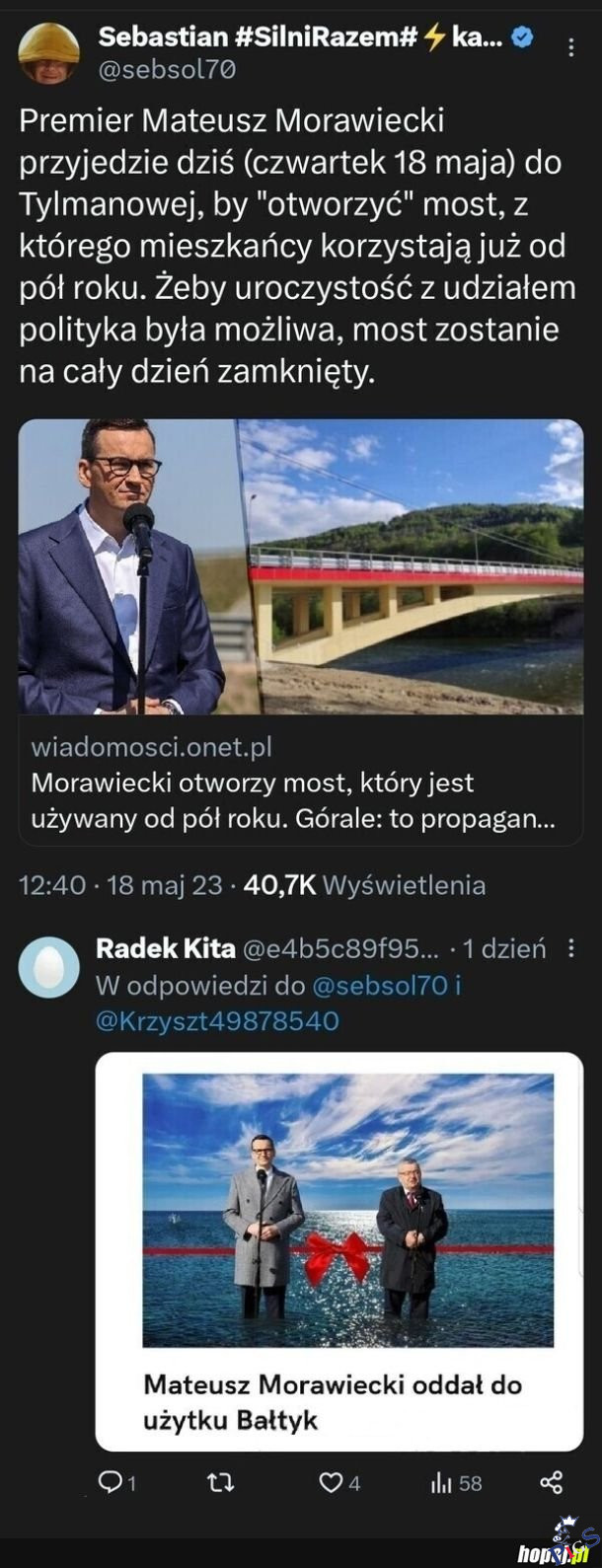Viewport: 602px width, 1568px height.
Task: Open the bridge article preview image
Action: pos(301,565)
